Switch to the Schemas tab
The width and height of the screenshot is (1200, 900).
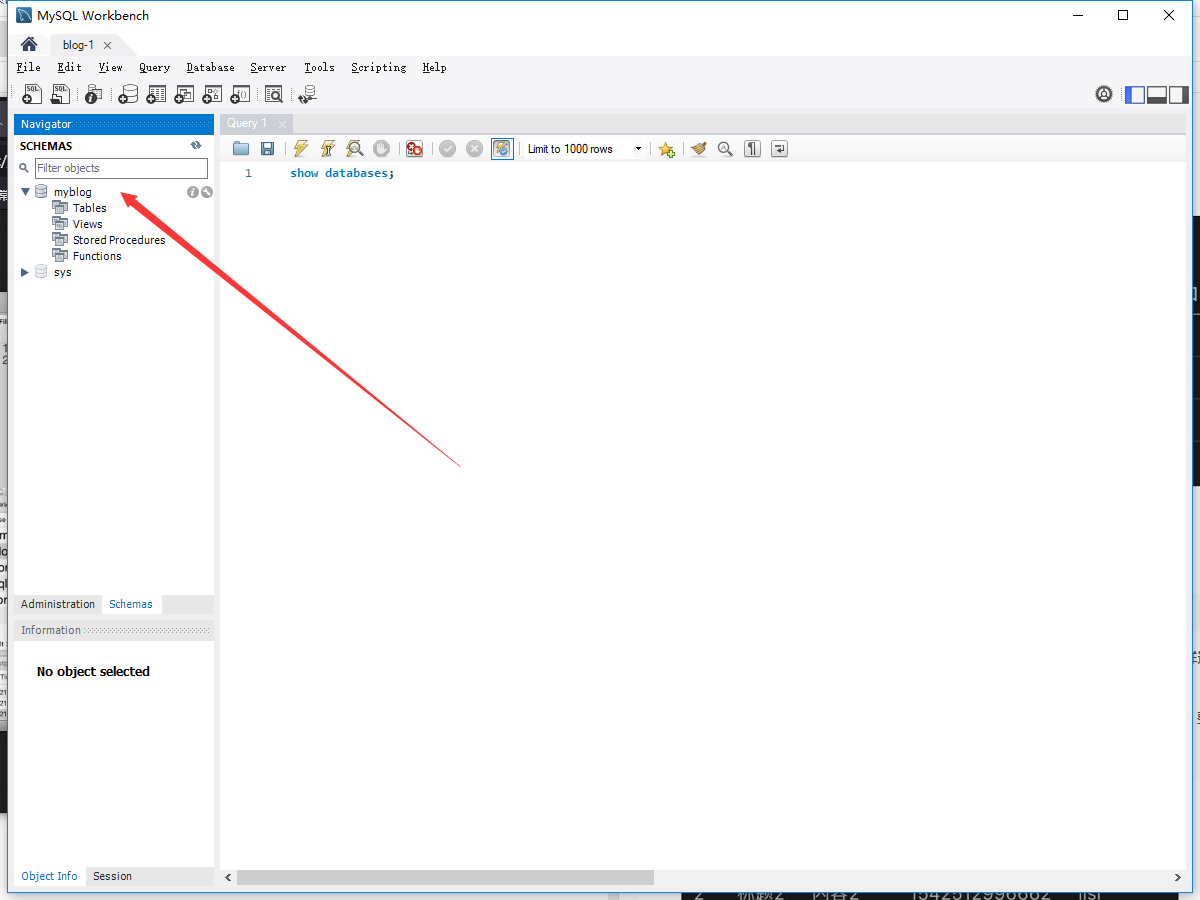(x=131, y=604)
